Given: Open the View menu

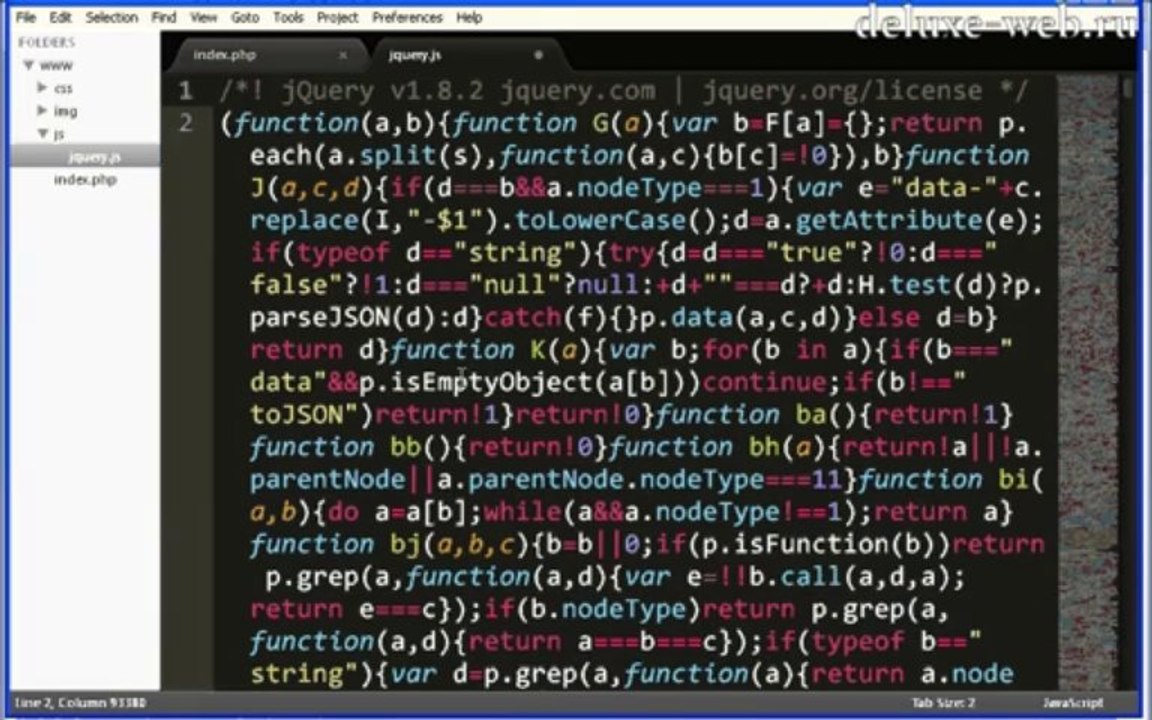Looking at the screenshot, I should point(204,17).
